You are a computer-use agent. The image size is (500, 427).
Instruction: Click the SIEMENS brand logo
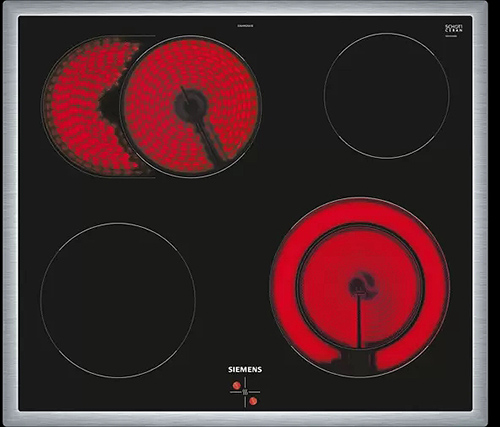tap(245, 369)
